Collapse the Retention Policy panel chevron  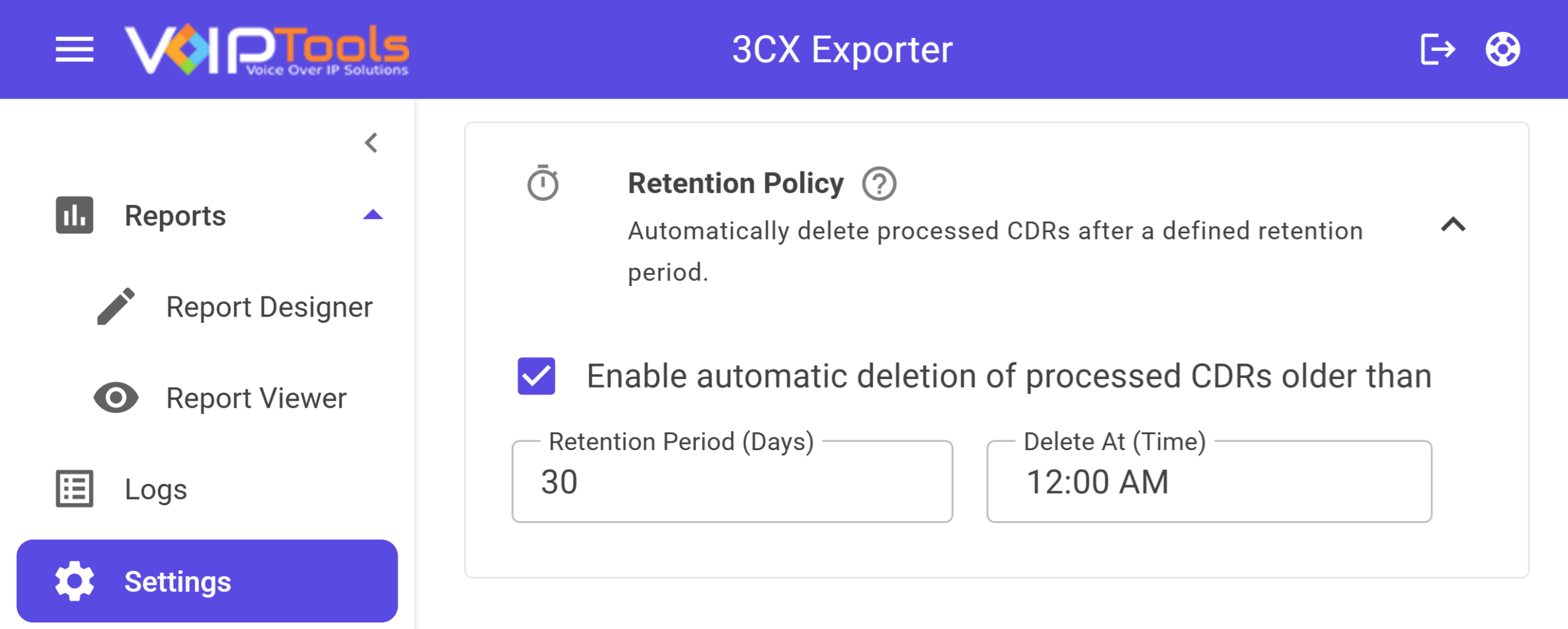click(x=1453, y=225)
